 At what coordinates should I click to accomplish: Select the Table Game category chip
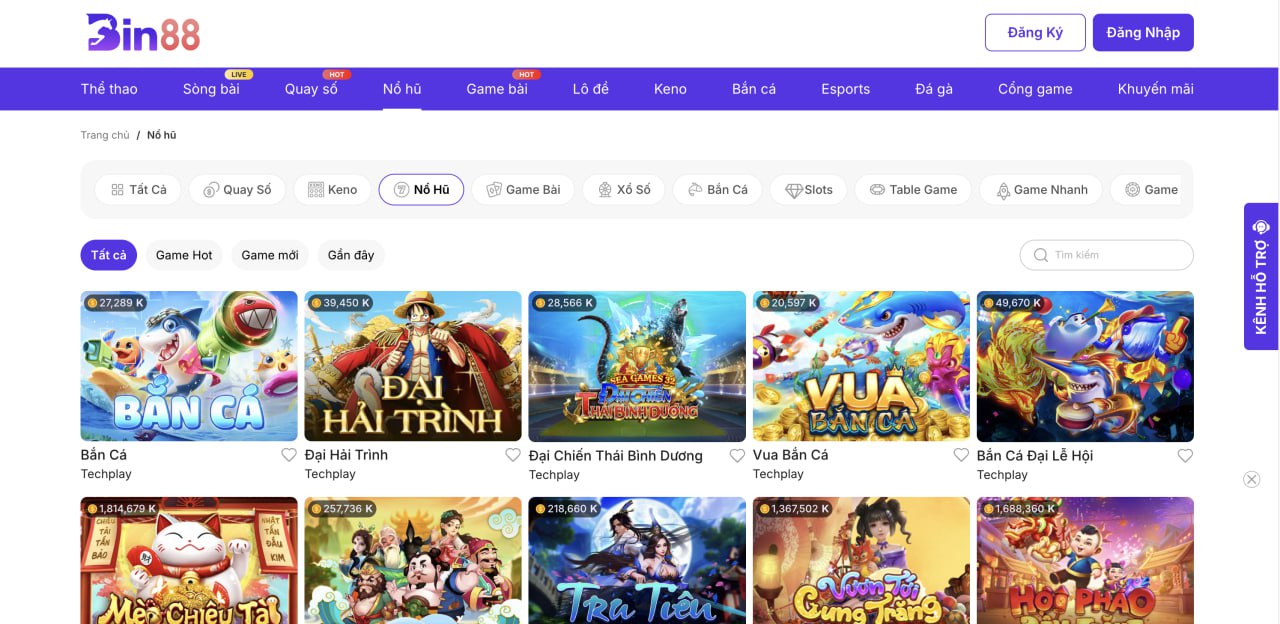[x=913, y=189]
